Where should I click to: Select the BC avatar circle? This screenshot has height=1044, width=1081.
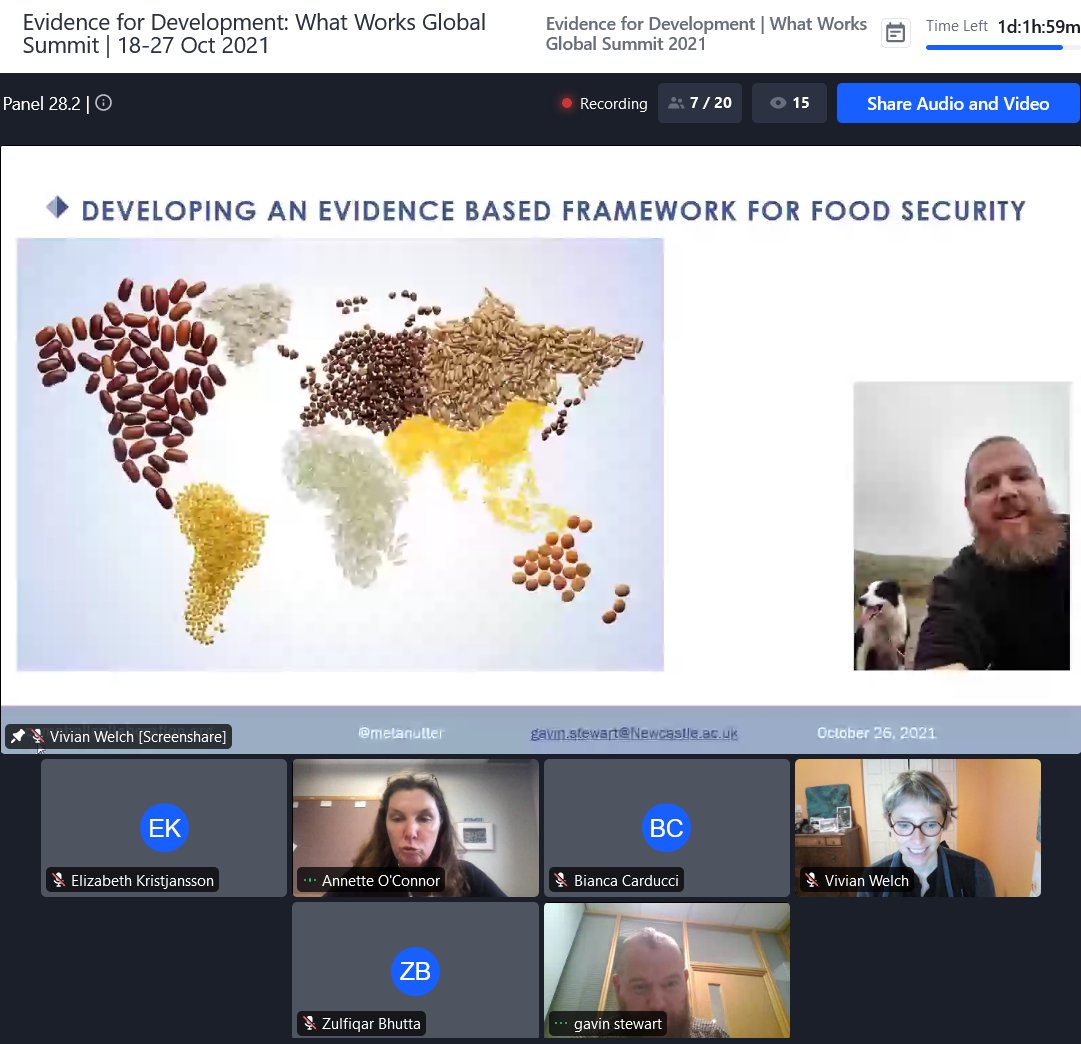[666, 827]
